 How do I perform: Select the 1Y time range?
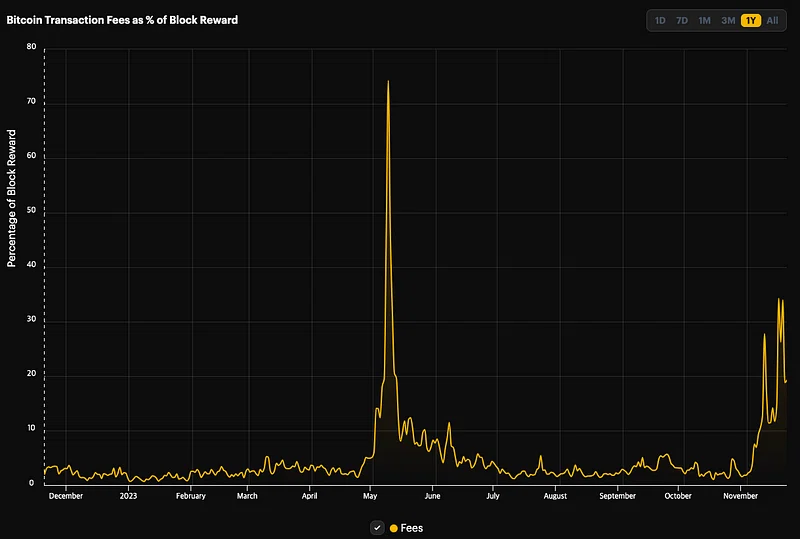(751, 20)
